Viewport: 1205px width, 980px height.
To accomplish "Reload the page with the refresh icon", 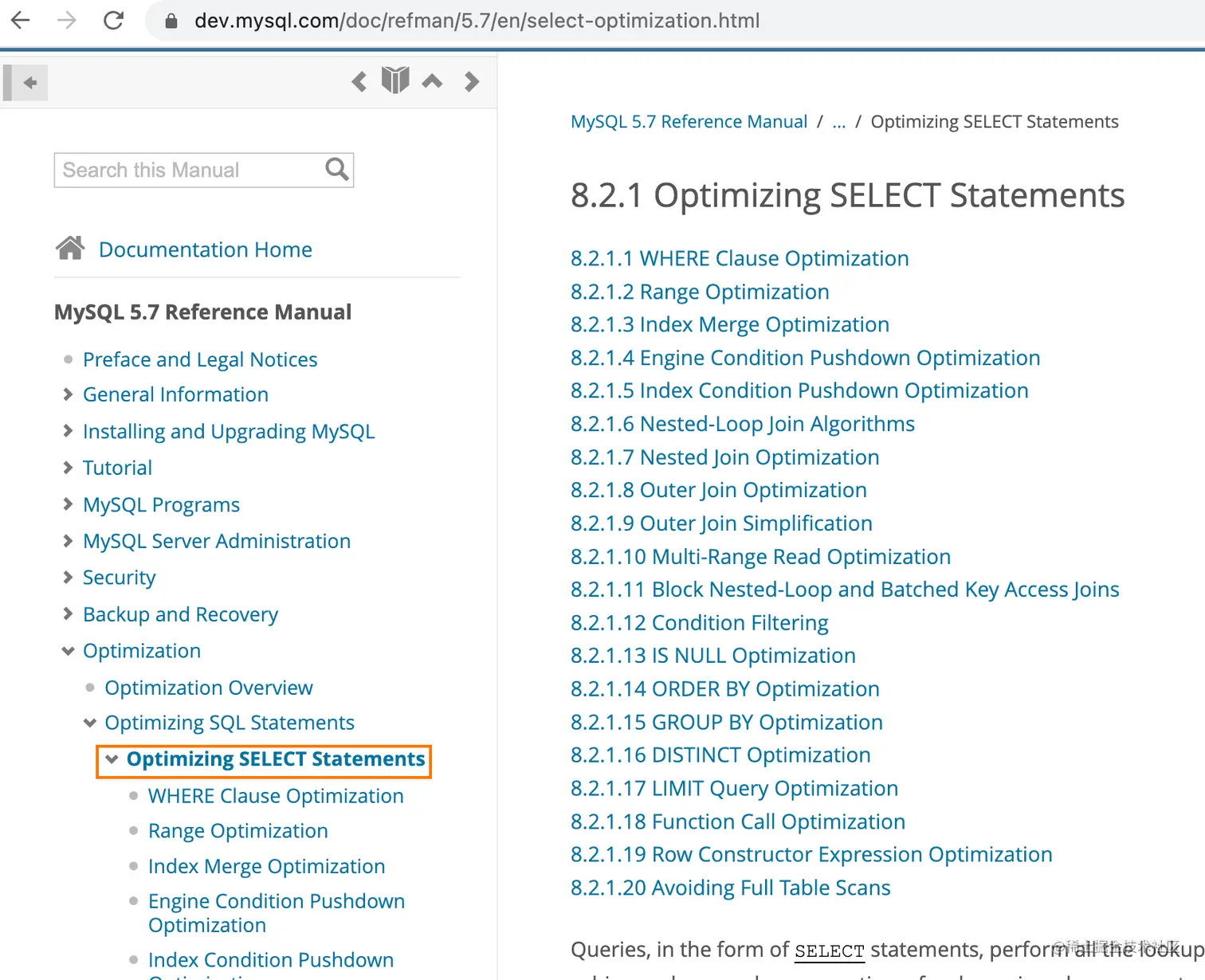I will coord(114,20).
